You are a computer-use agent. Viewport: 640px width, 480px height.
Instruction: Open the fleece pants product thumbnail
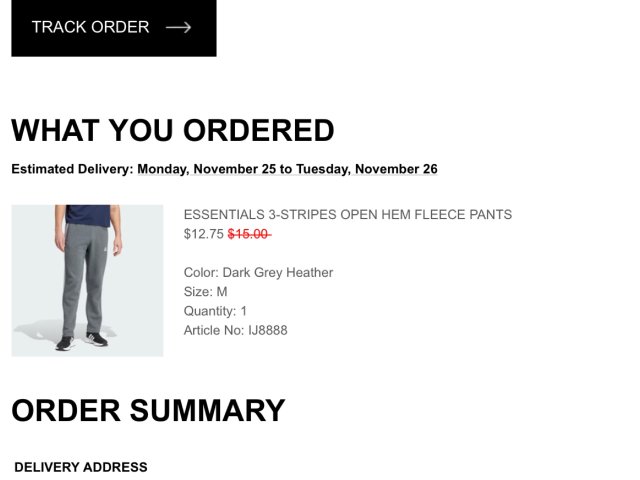(x=87, y=280)
